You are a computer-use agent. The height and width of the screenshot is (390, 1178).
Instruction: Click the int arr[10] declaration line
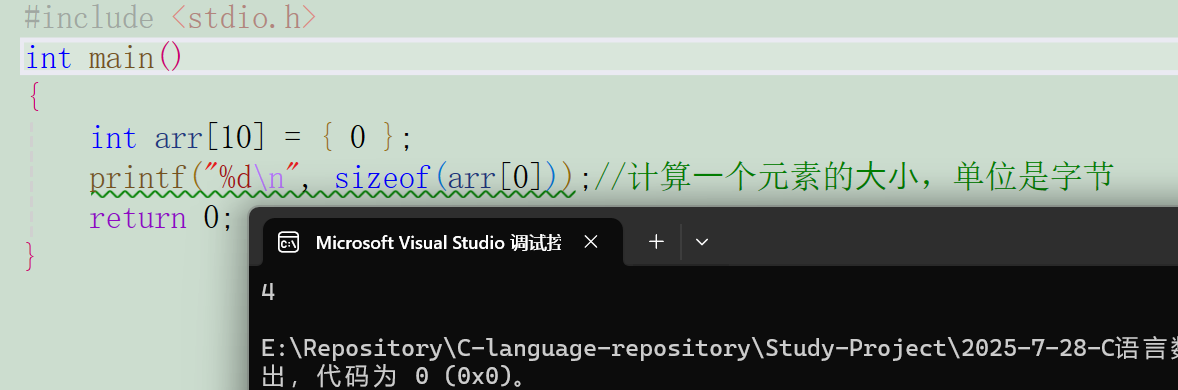pyautogui.click(x=252, y=138)
